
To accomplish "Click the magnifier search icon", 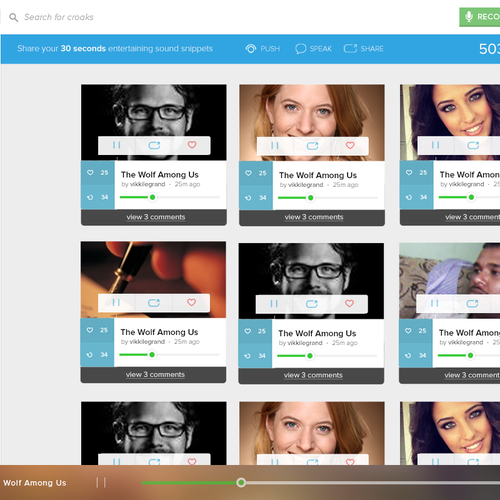I will pyautogui.click(x=13, y=17).
